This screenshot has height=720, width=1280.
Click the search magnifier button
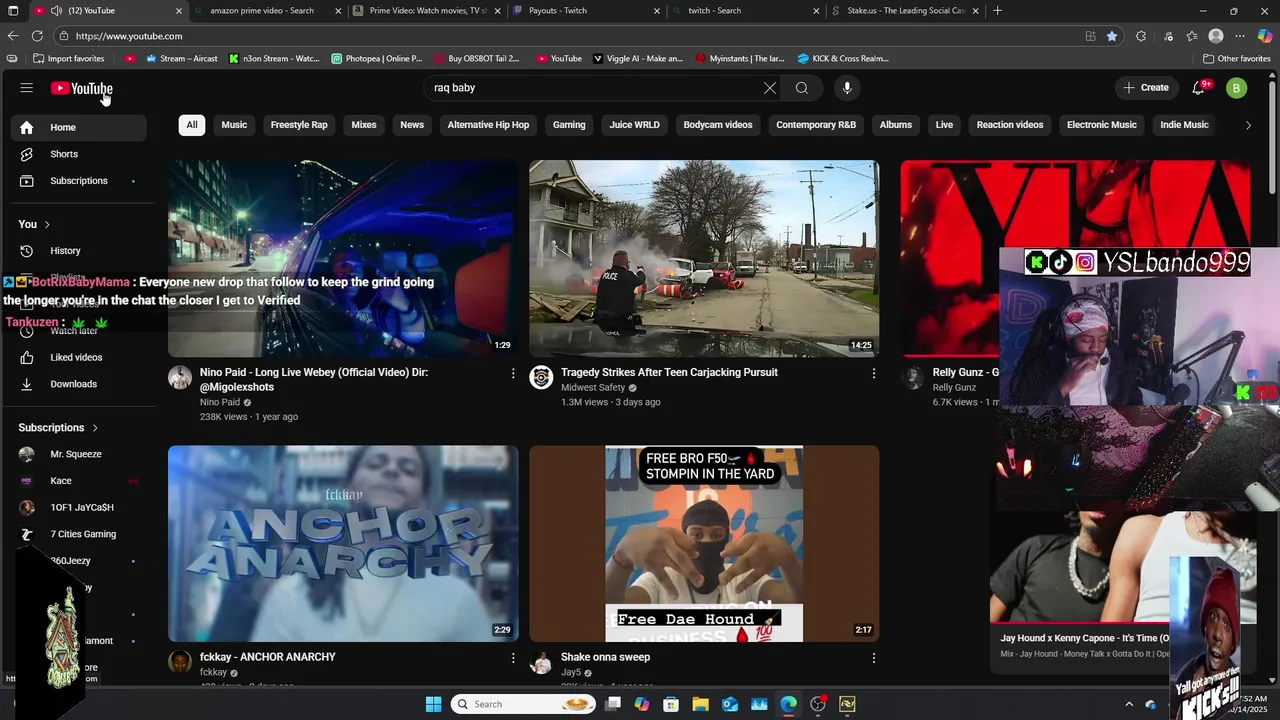point(802,88)
